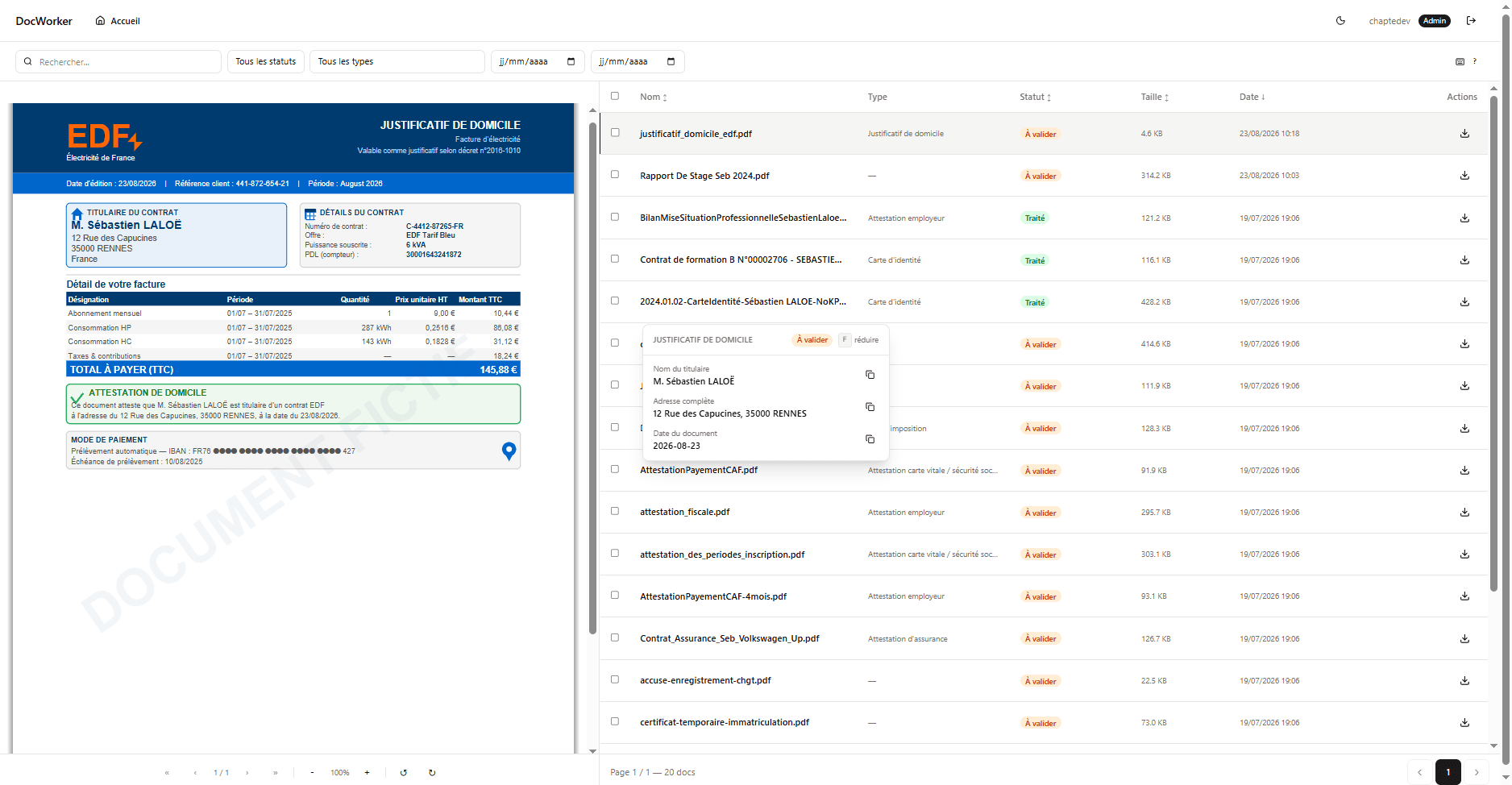Click the chaptedev username
Viewport: 1512px width, 785px height.
click(x=1389, y=21)
